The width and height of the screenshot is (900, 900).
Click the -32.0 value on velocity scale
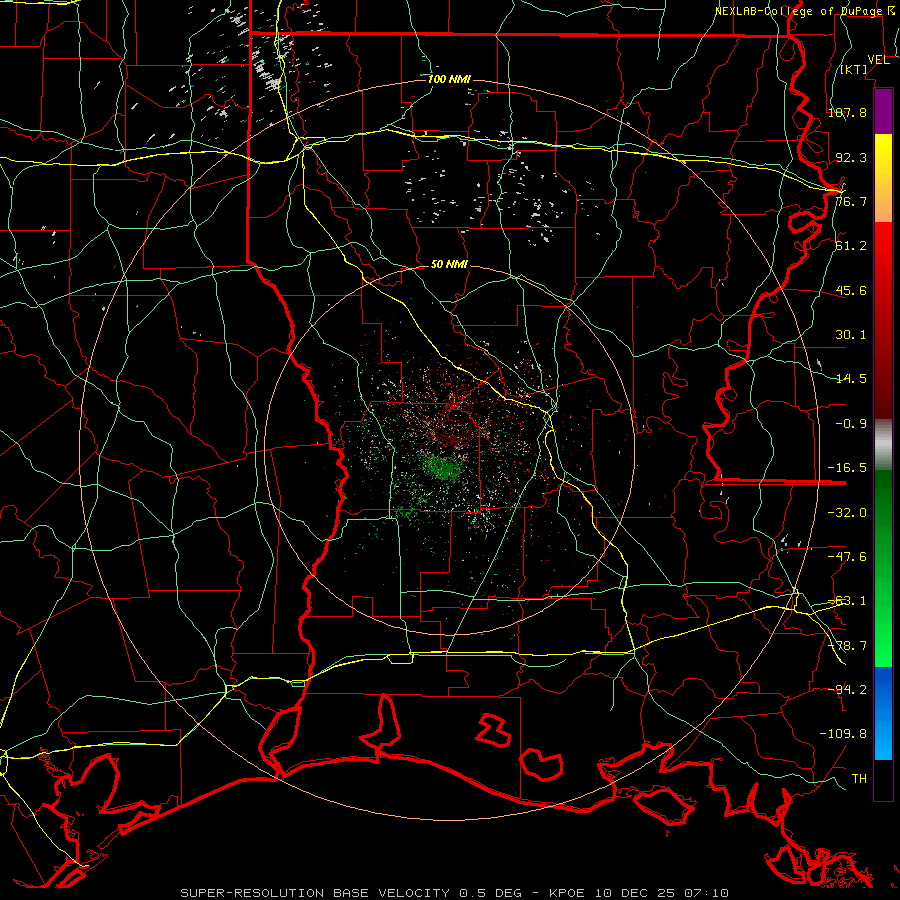pos(847,513)
